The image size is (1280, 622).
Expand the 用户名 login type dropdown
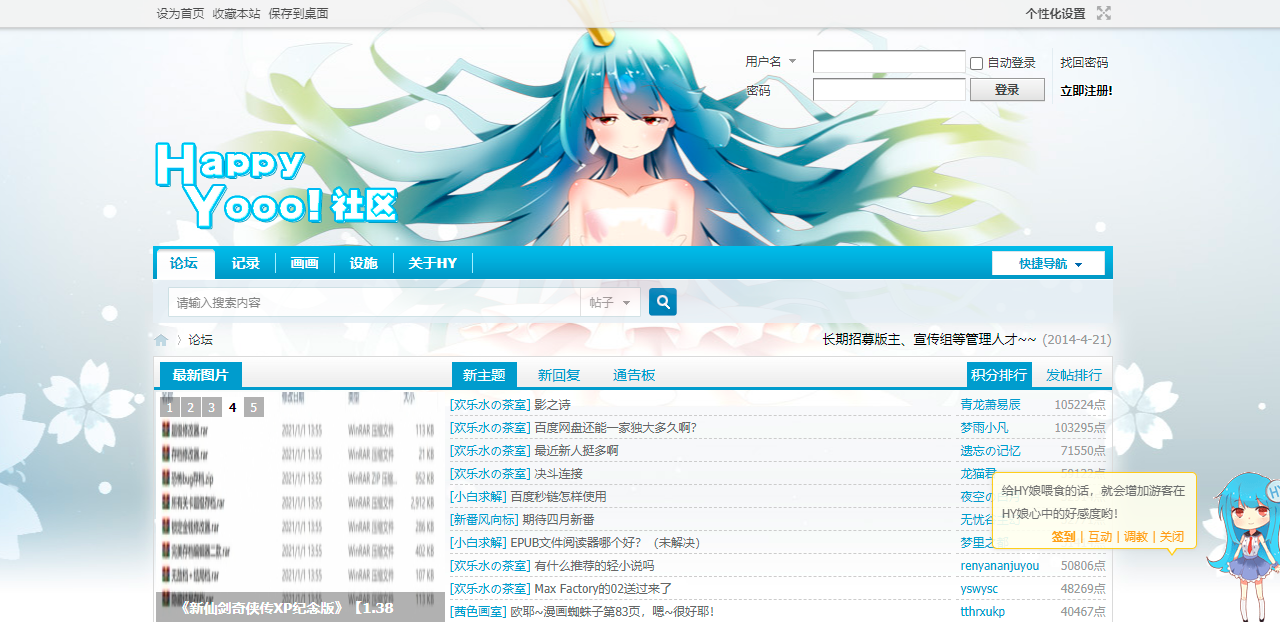tap(771, 62)
